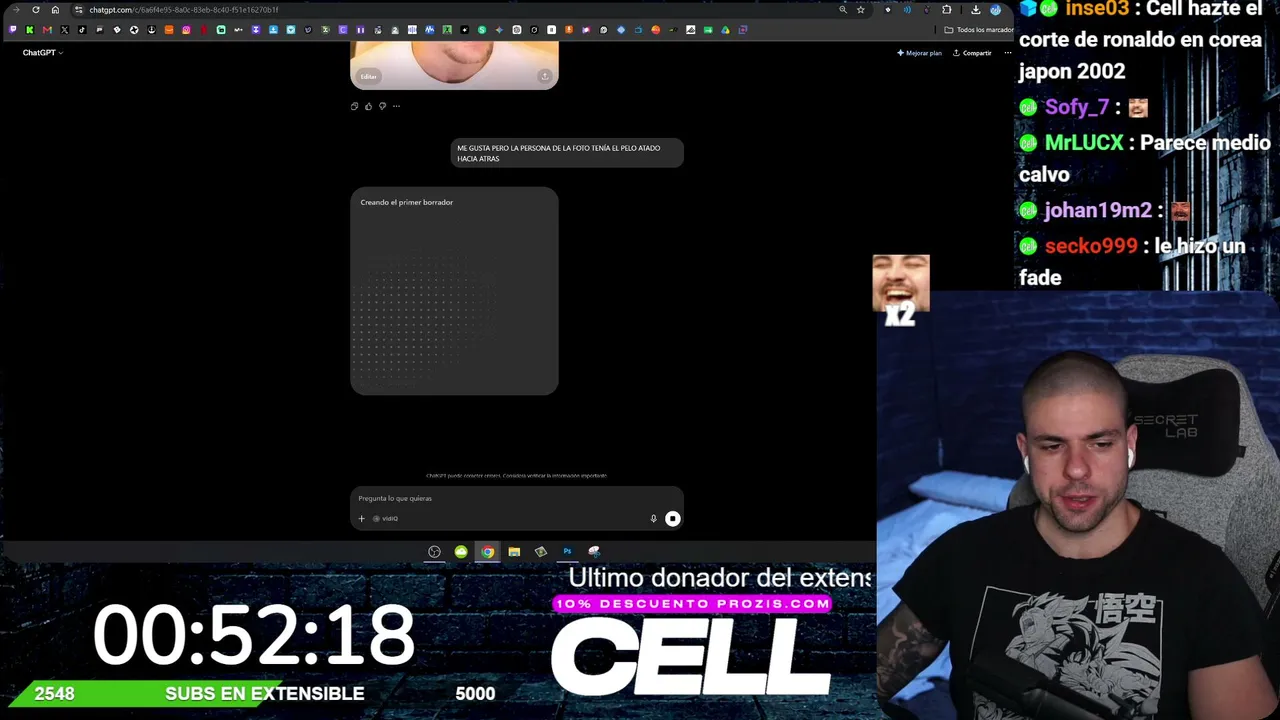Open the browser extensions puzzle icon
1280x720 pixels.
tap(946, 10)
